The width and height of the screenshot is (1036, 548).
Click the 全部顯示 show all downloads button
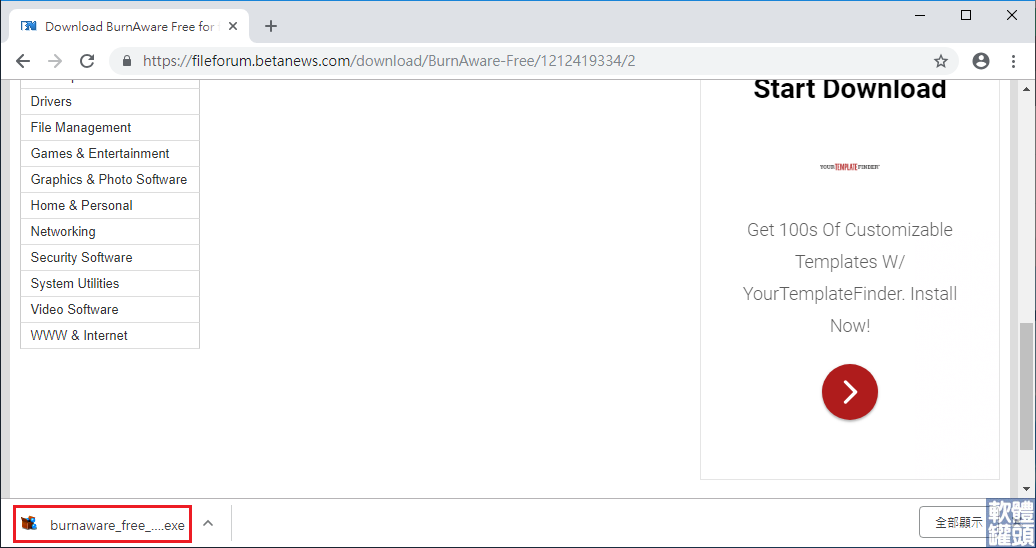click(x=959, y=523)
